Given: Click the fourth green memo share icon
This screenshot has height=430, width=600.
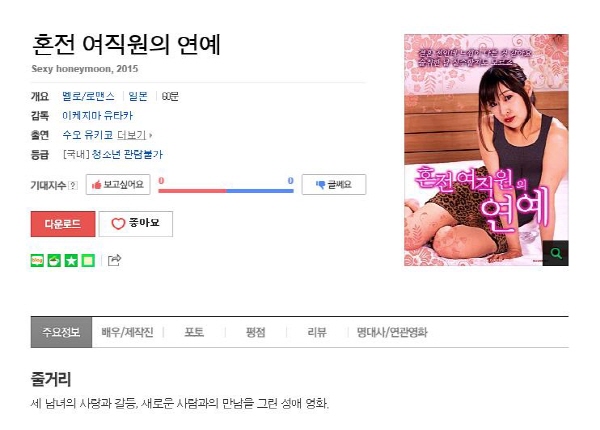Looking at the screenshot, I should pos(88,260).
